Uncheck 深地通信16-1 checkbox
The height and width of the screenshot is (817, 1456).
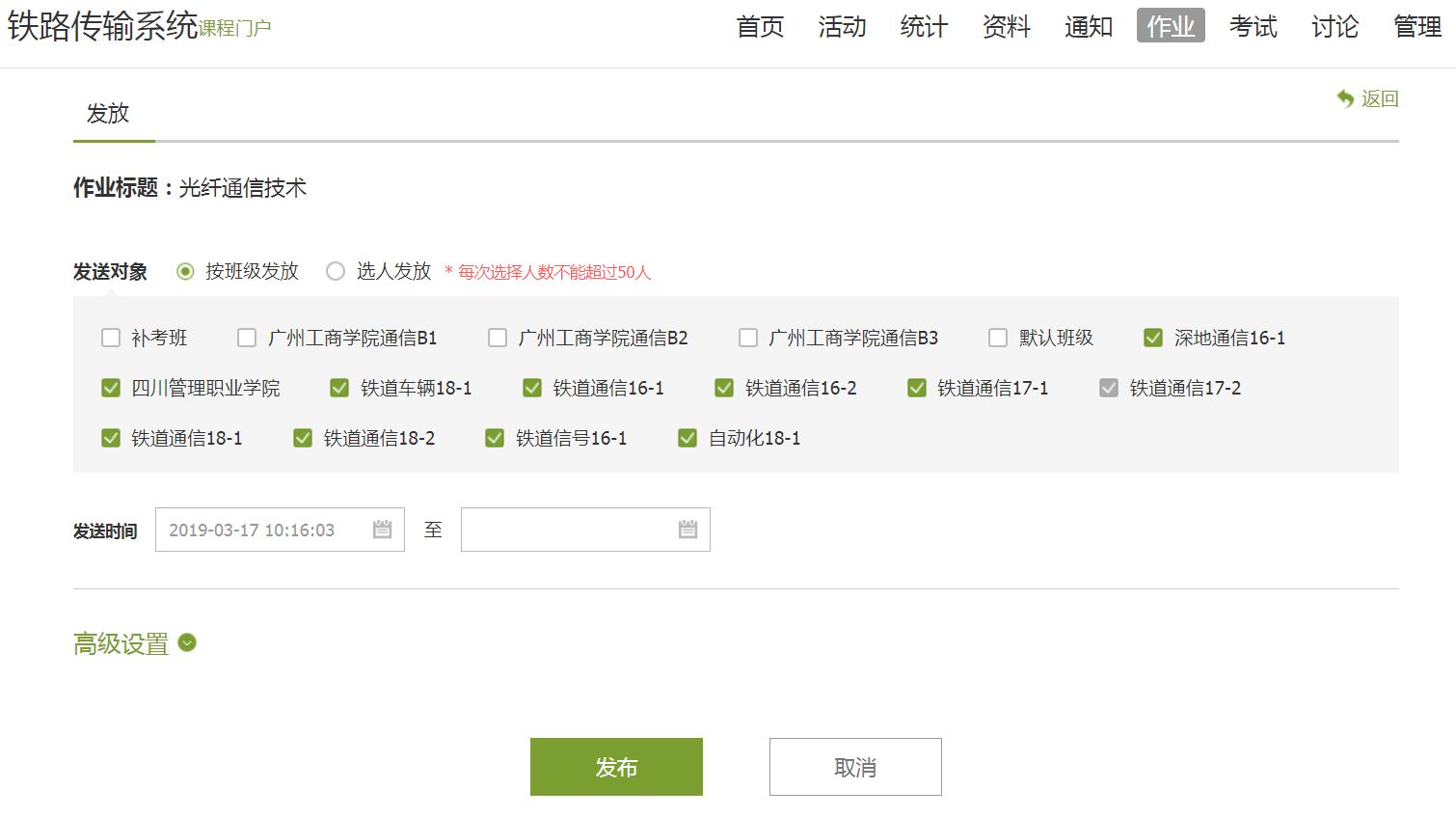(1153, 338)
